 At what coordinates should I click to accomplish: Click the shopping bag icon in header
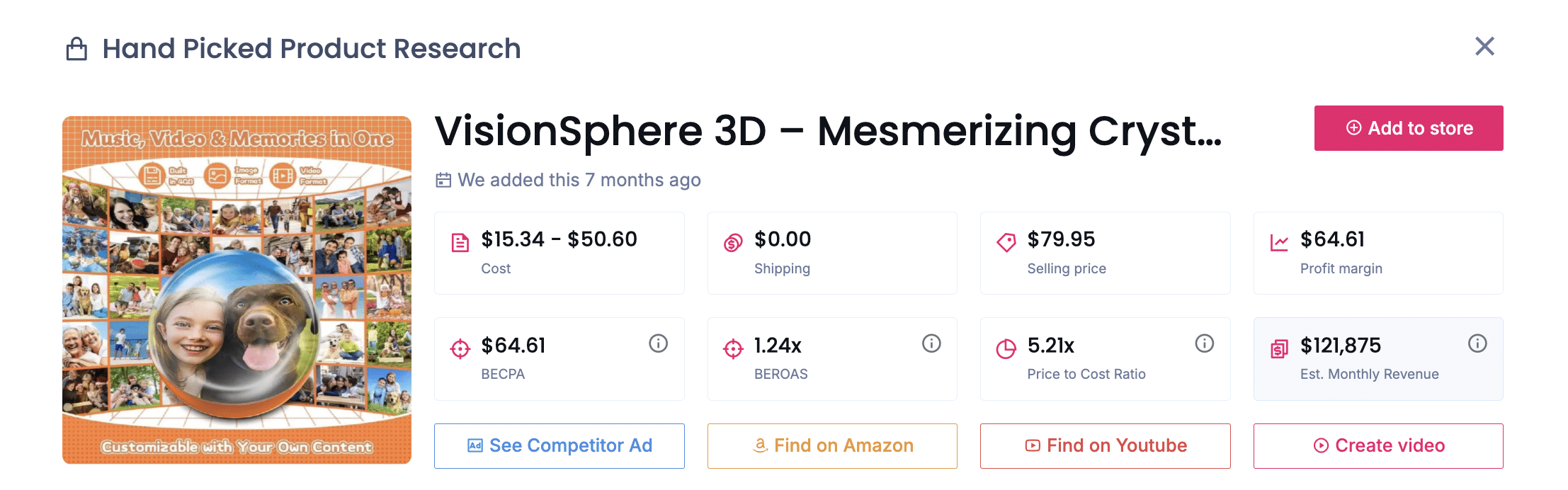pyautogui.click(x=76, y=49)
